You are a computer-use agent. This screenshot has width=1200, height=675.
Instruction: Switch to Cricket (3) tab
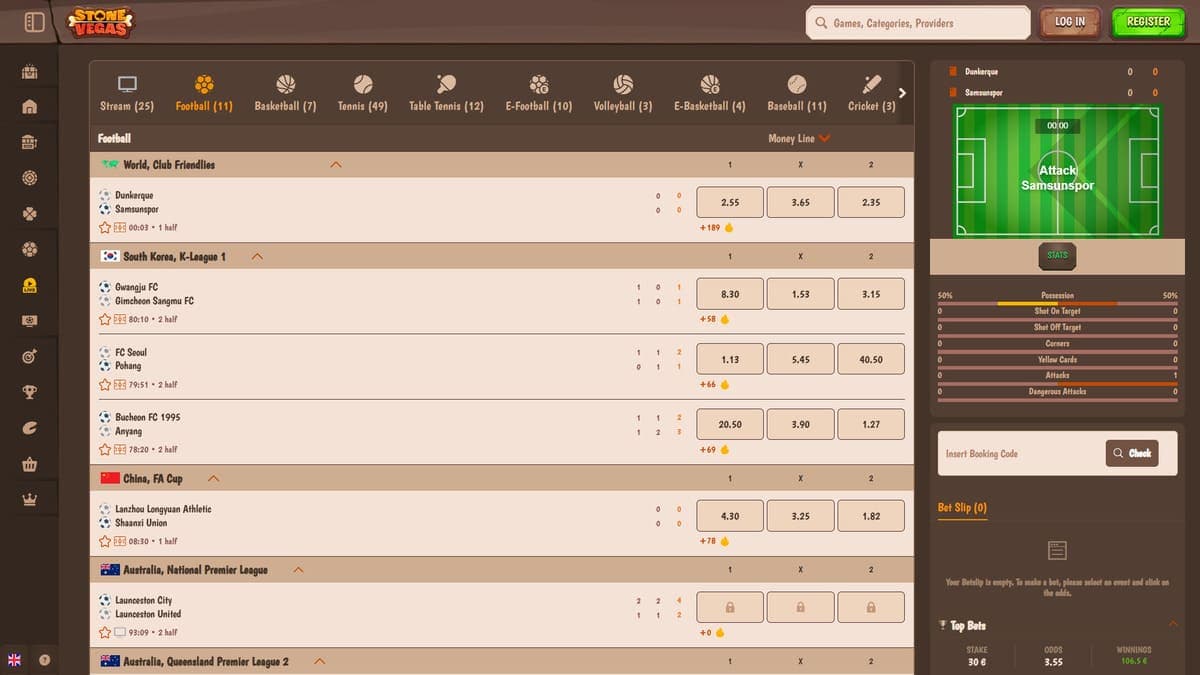(x=872, y=93)
